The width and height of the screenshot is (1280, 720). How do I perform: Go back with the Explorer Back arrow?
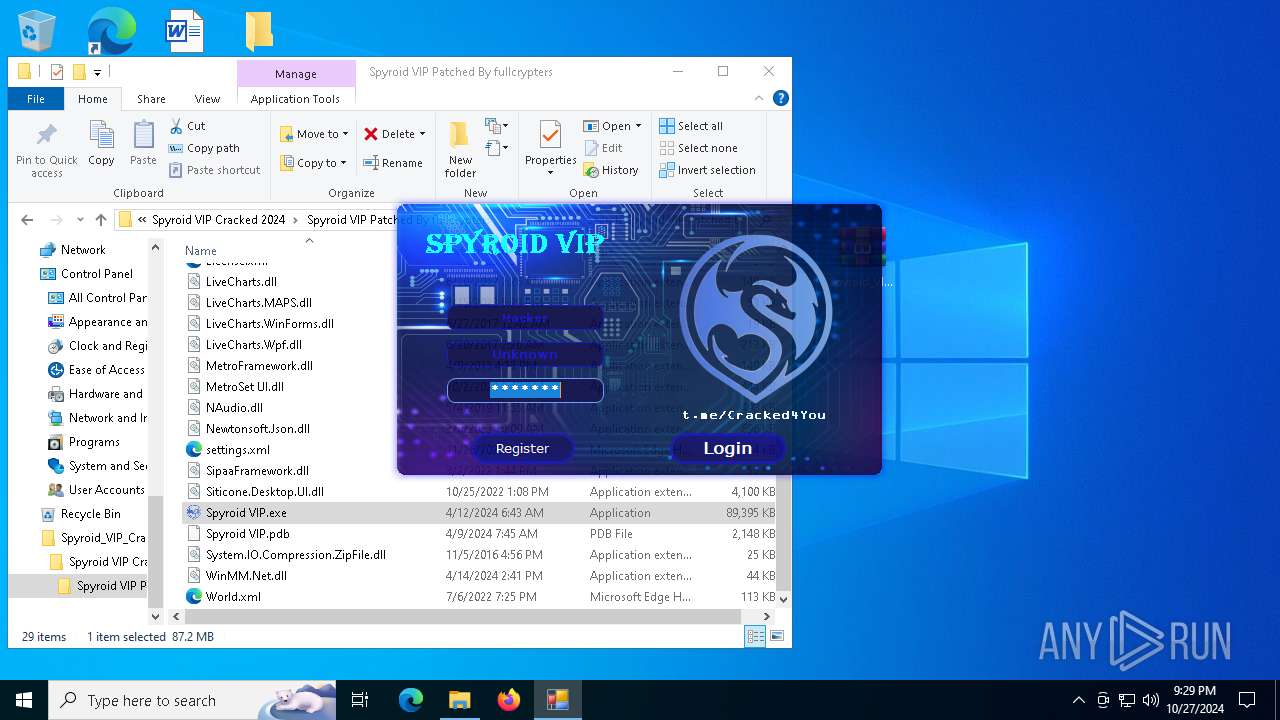click(27, 220)
